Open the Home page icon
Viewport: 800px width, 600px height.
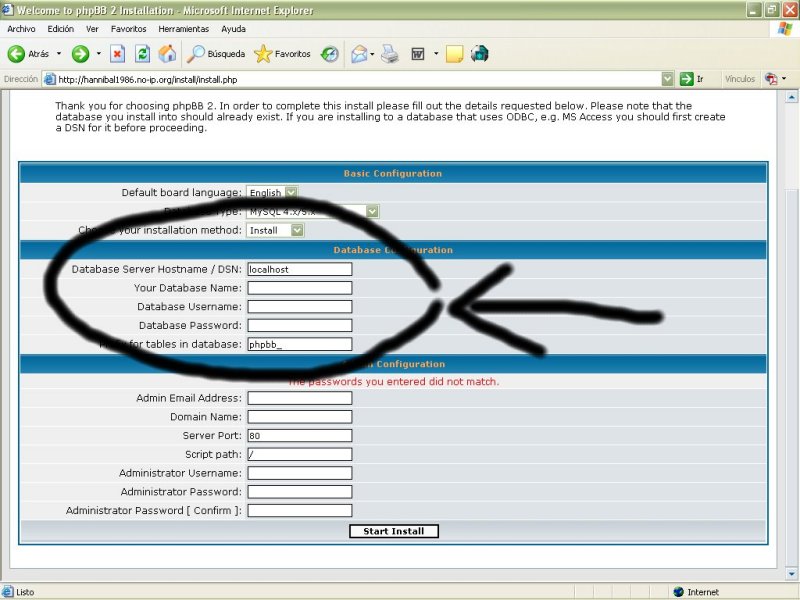click(167, 54)
